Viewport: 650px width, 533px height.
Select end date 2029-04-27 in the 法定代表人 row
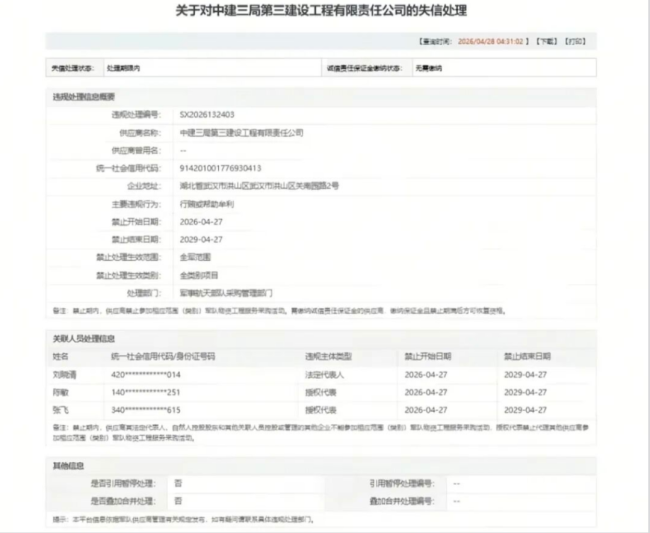pos(525,375)
